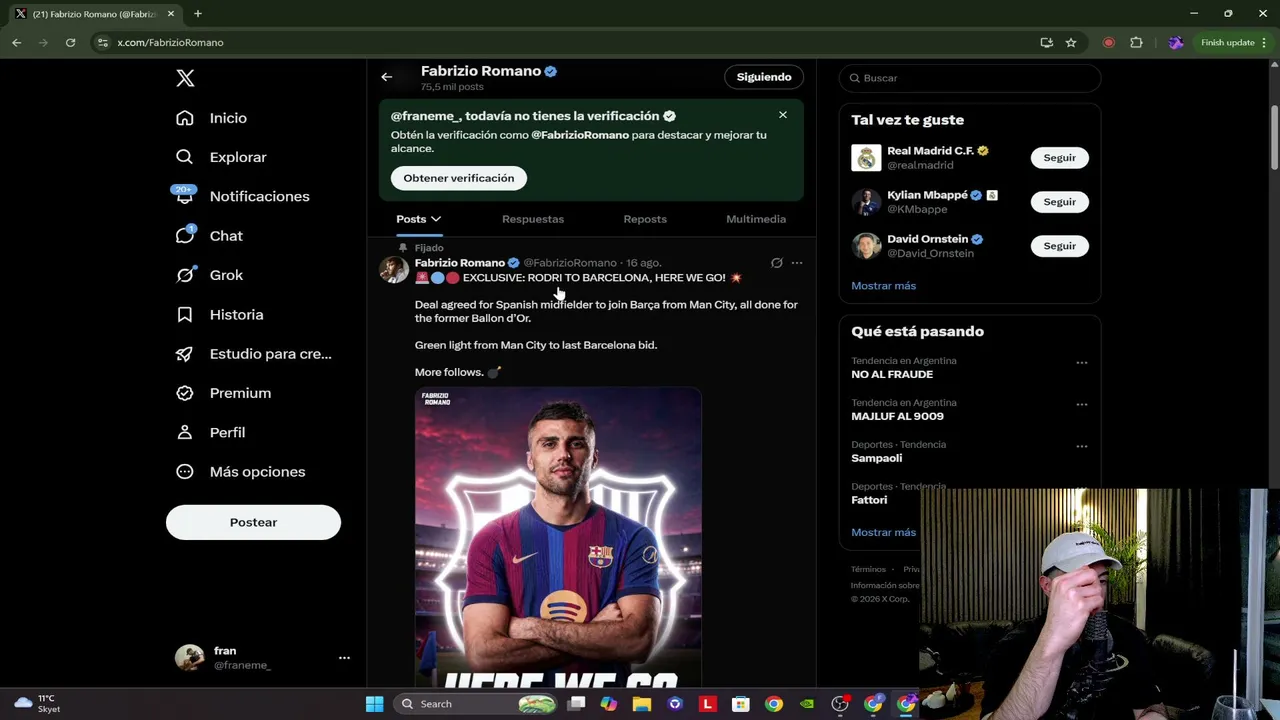1280x720 pixels.
Task: Click the Siguiendo button on the profile
Action: coord(764,77)
